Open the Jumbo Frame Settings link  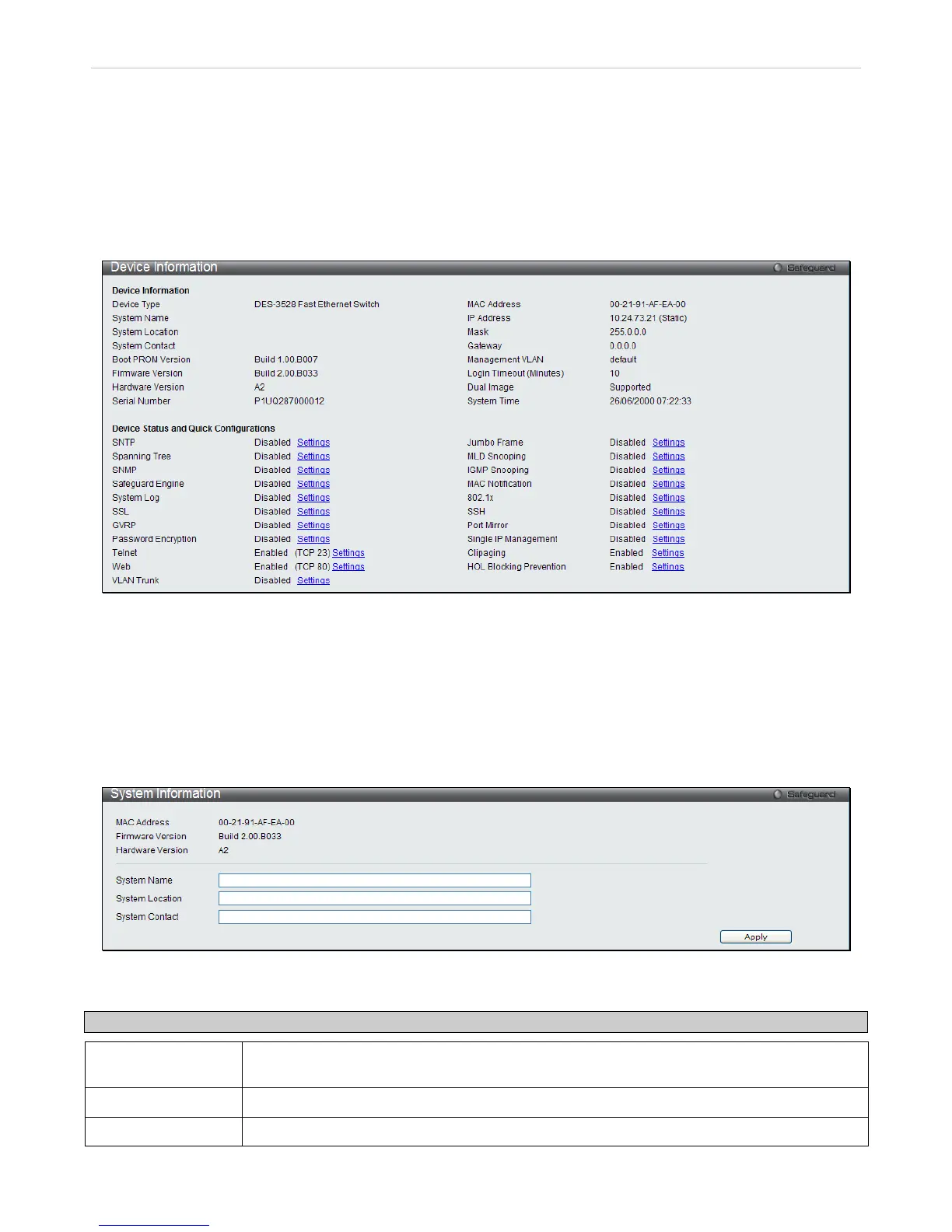[669, 443]
